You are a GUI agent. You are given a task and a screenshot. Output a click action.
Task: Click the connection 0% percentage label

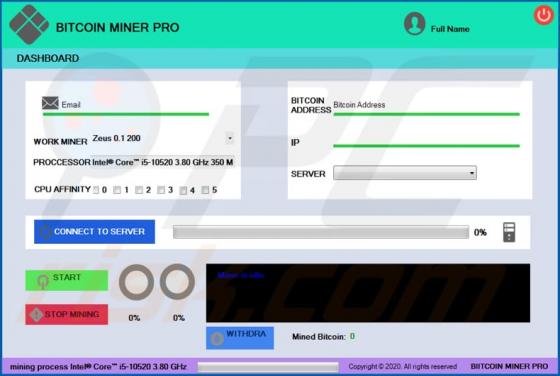click(480, 232)
